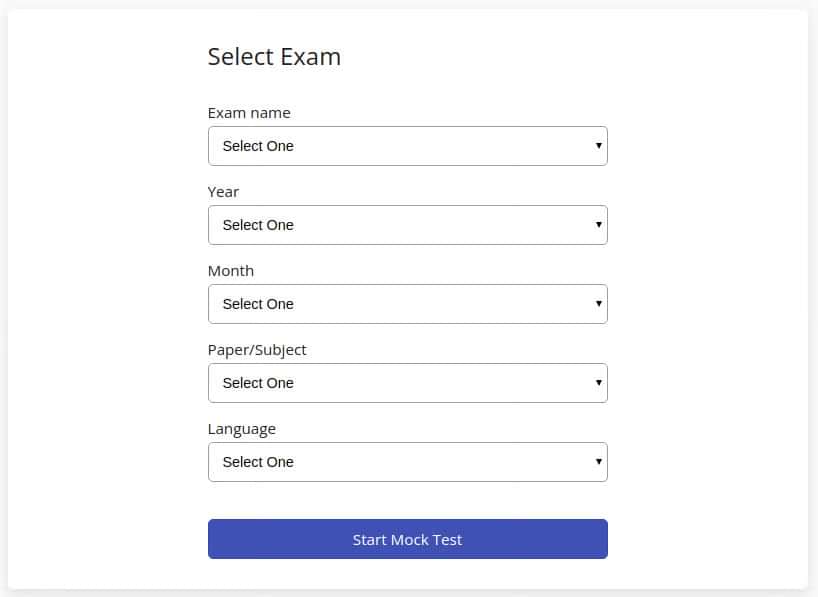The image size is (818, 597).
Task: Click "Select One" text under Language
Action: pyautogui.click(x=258, y=462)
